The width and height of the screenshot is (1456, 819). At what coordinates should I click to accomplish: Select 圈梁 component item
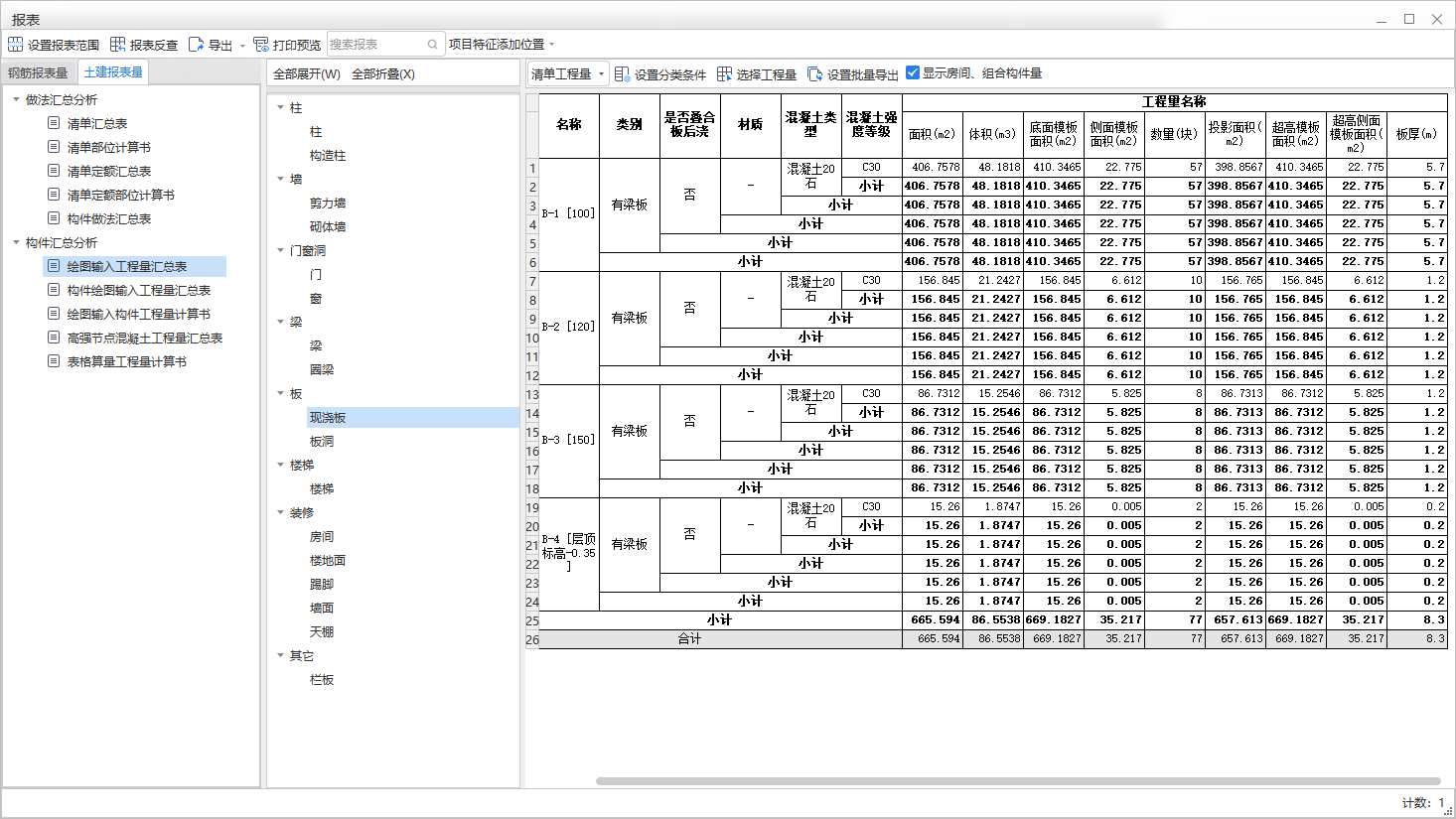click(x=322, y=369)
